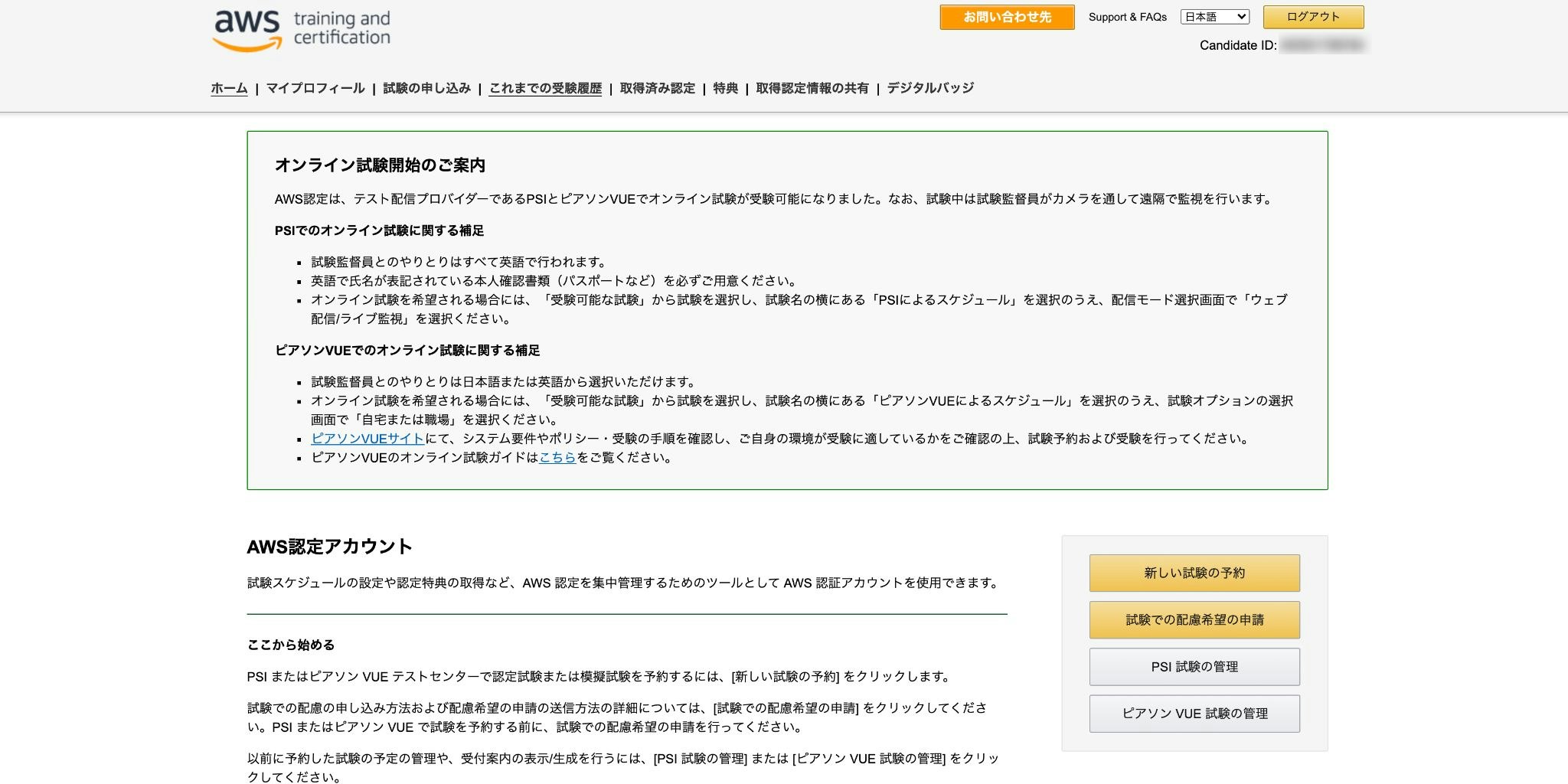Click bullet text 試験監督員とのやりとりは日本語または英語から選択いただけます
The height and width of the screenshot is (784, 1568).
pos(504,381)
